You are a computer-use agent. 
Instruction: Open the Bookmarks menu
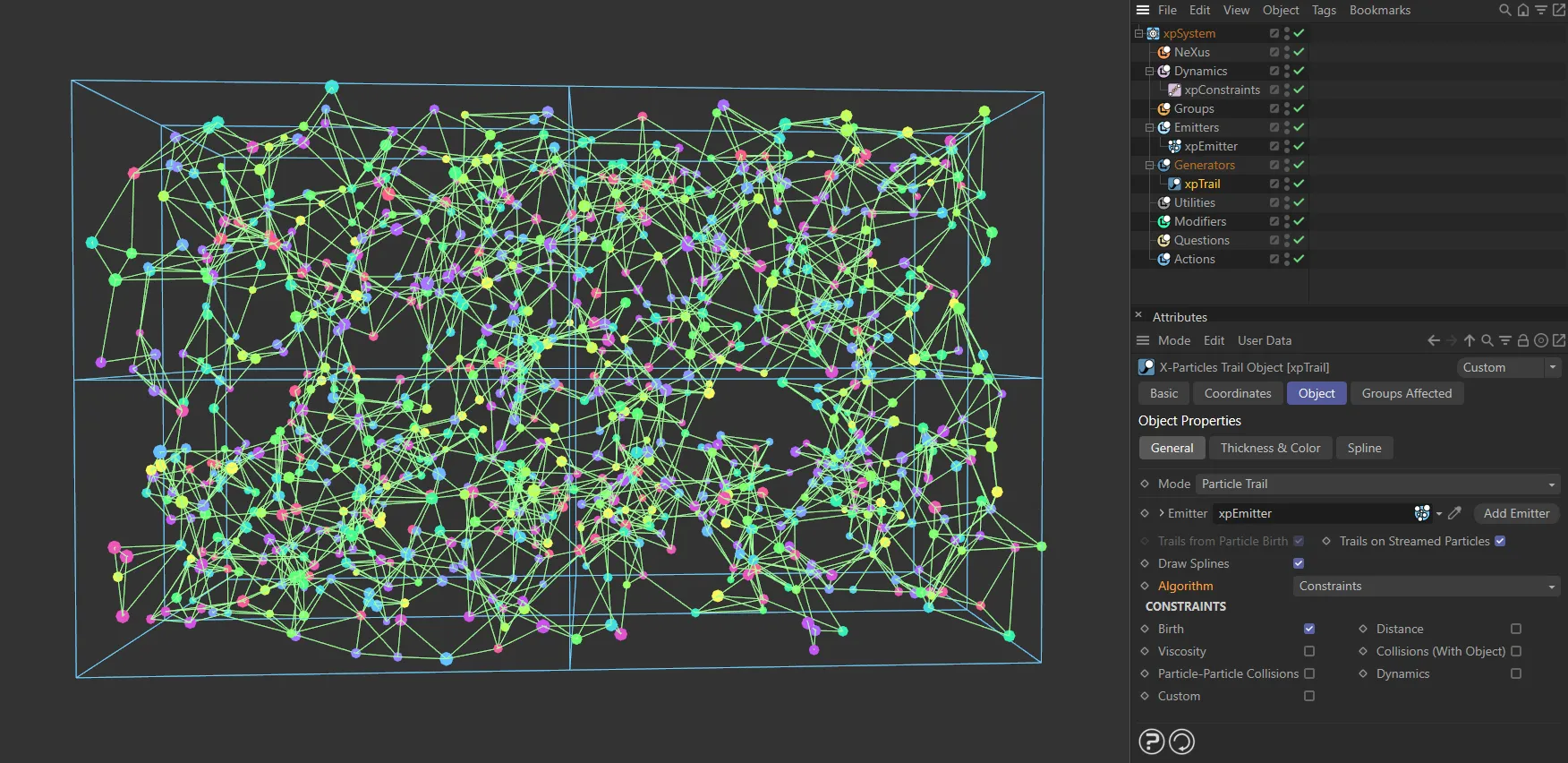pyautogui.click(x=1379, y=10)
